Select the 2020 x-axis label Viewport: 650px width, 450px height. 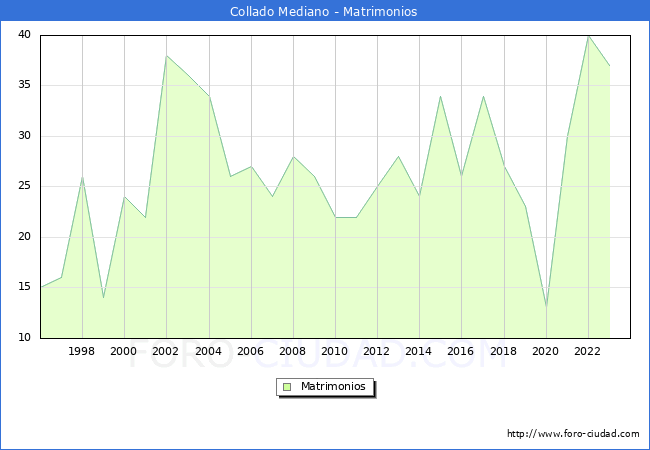tap(546, 351)
